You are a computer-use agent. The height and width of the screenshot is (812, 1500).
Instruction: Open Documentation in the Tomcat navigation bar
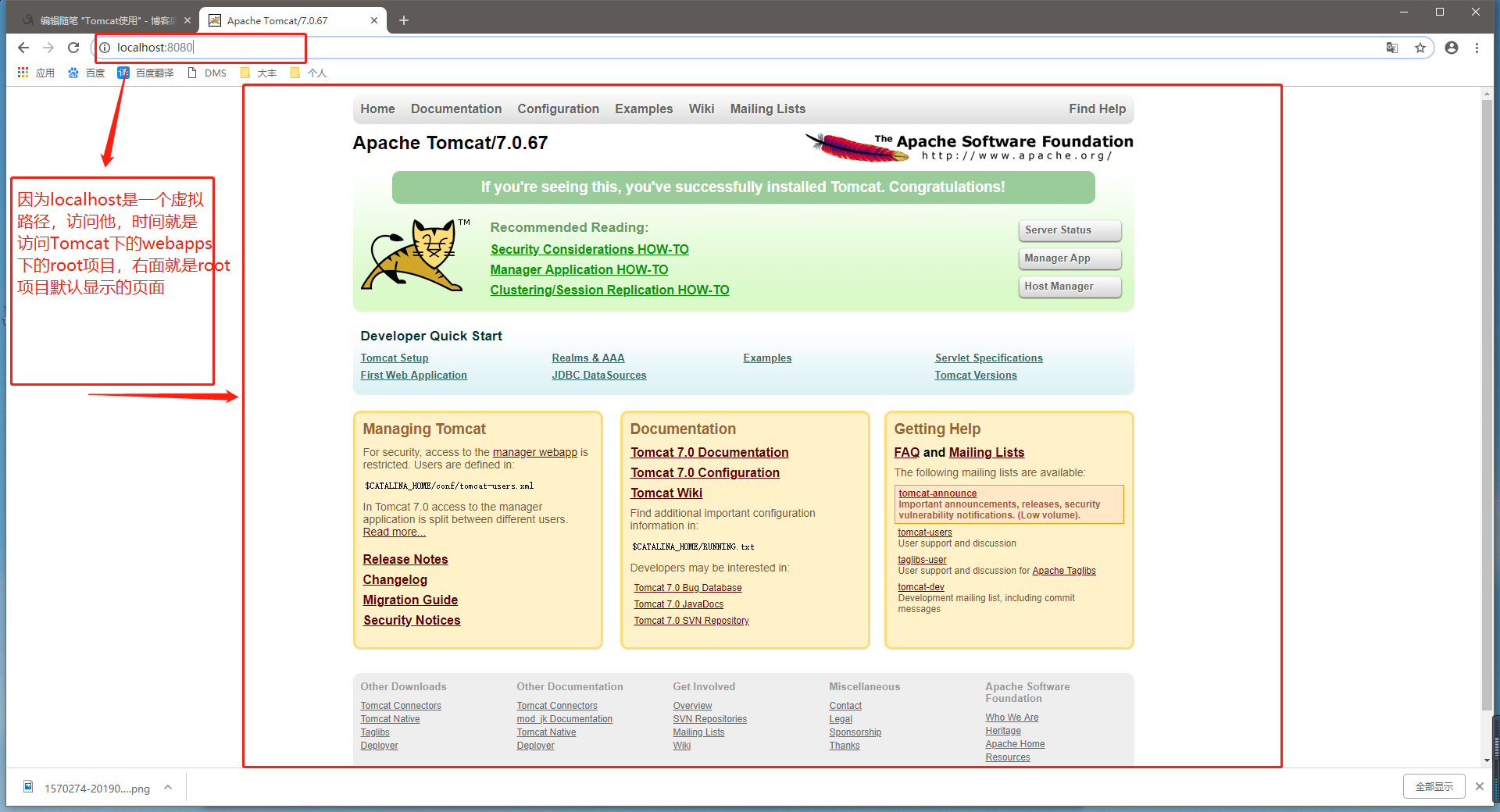click(456, 109)
